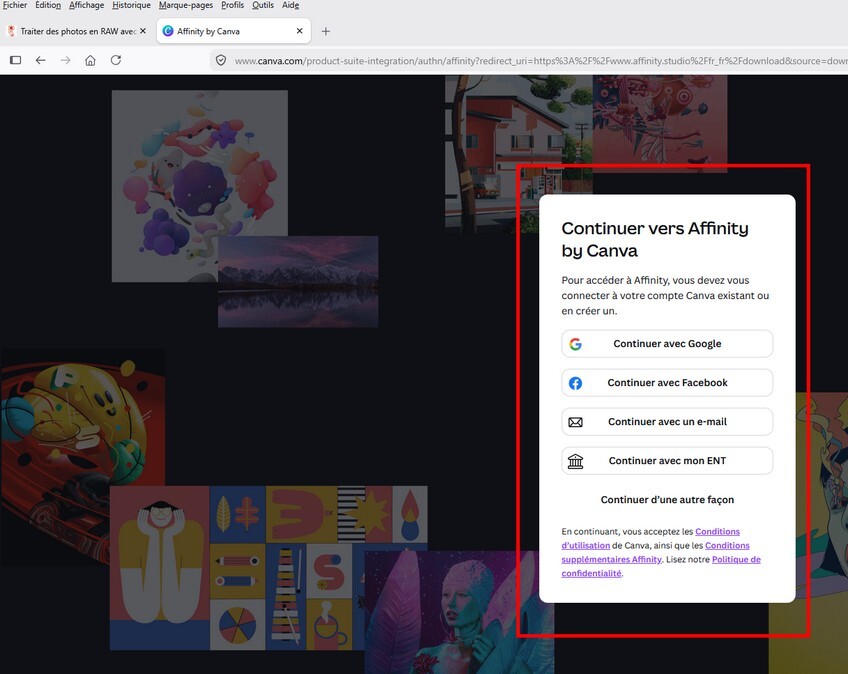Go back to the previous page
The height and width of the screenshot is (674, 848).
click(41, 60)
